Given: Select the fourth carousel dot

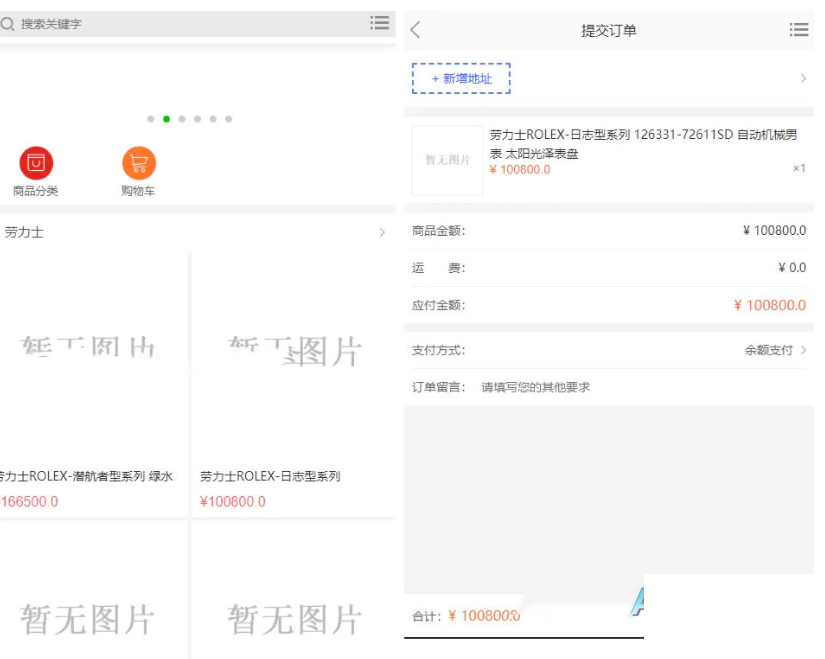Looking at the screenshot, I should (197, 119).
